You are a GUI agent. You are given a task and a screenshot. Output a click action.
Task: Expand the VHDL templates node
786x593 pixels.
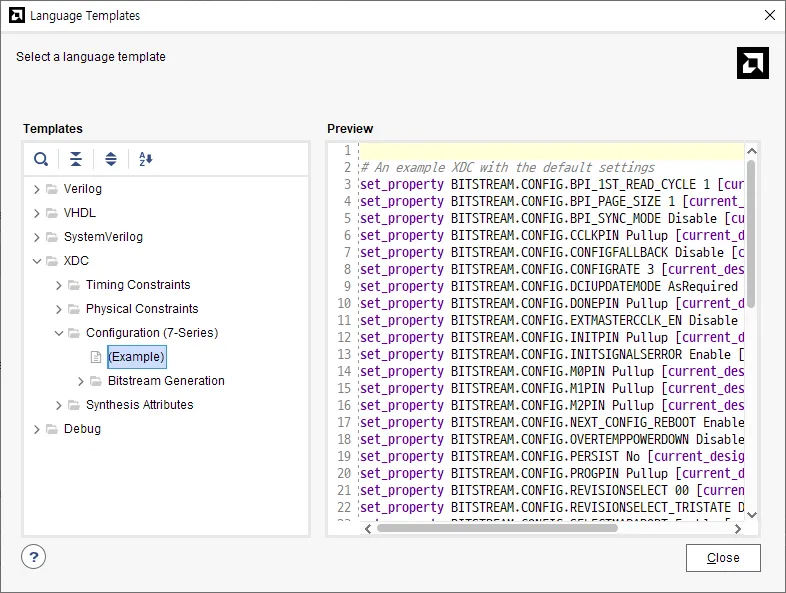(x=37, y=213)
